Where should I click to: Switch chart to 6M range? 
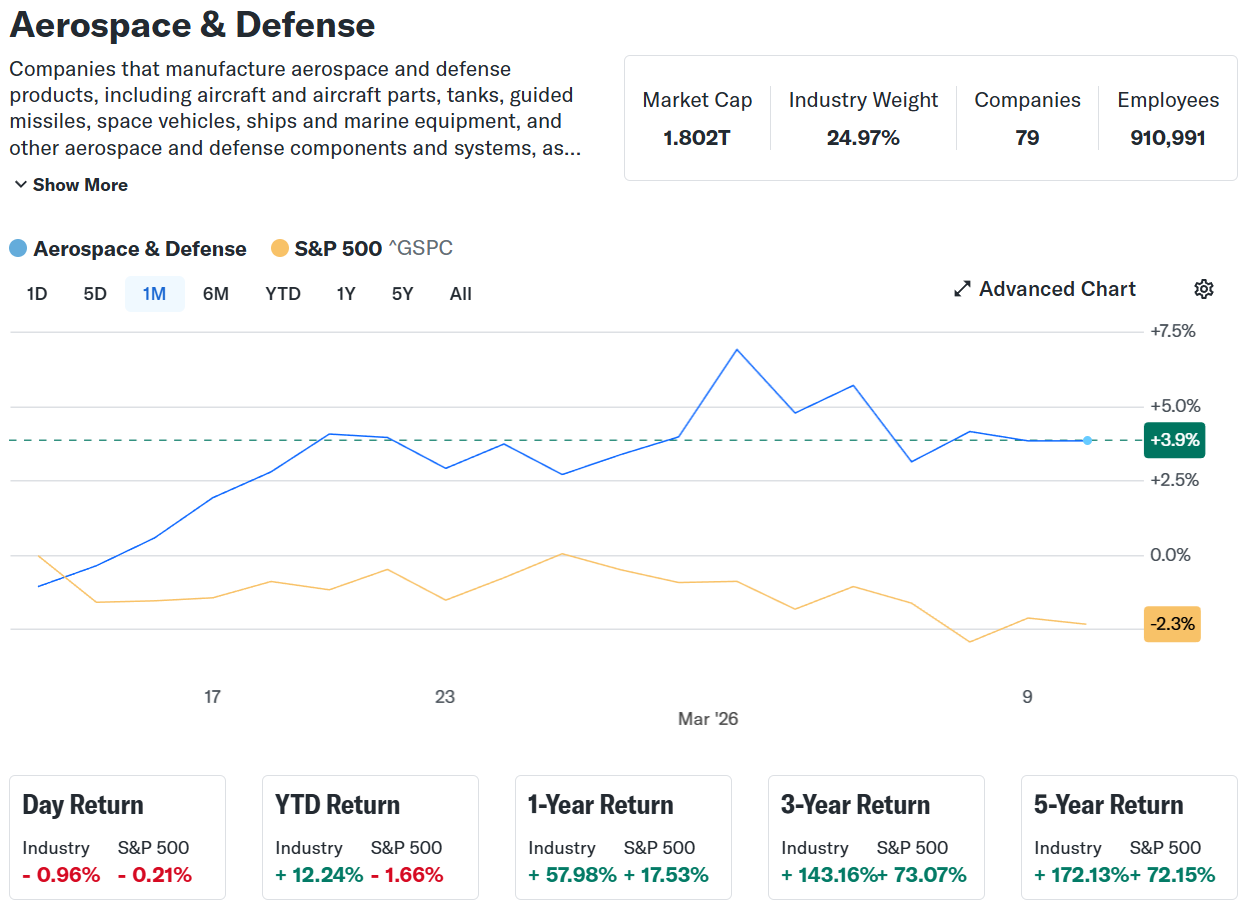(x=216, y=294)
